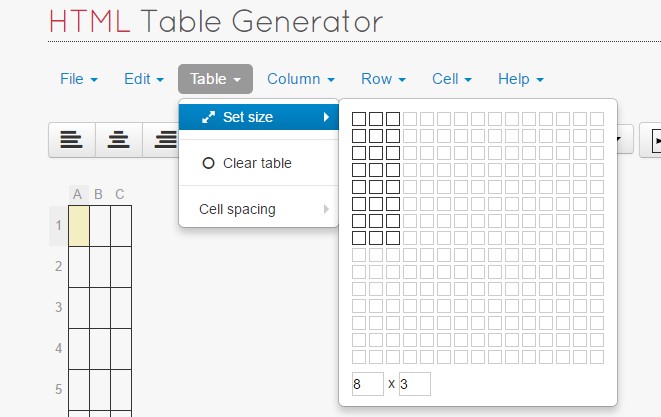Image resolution: width=661 pixels, height=417 pixels.
Task: Collapse the open Table menu
Action: (x=216, y=79)
